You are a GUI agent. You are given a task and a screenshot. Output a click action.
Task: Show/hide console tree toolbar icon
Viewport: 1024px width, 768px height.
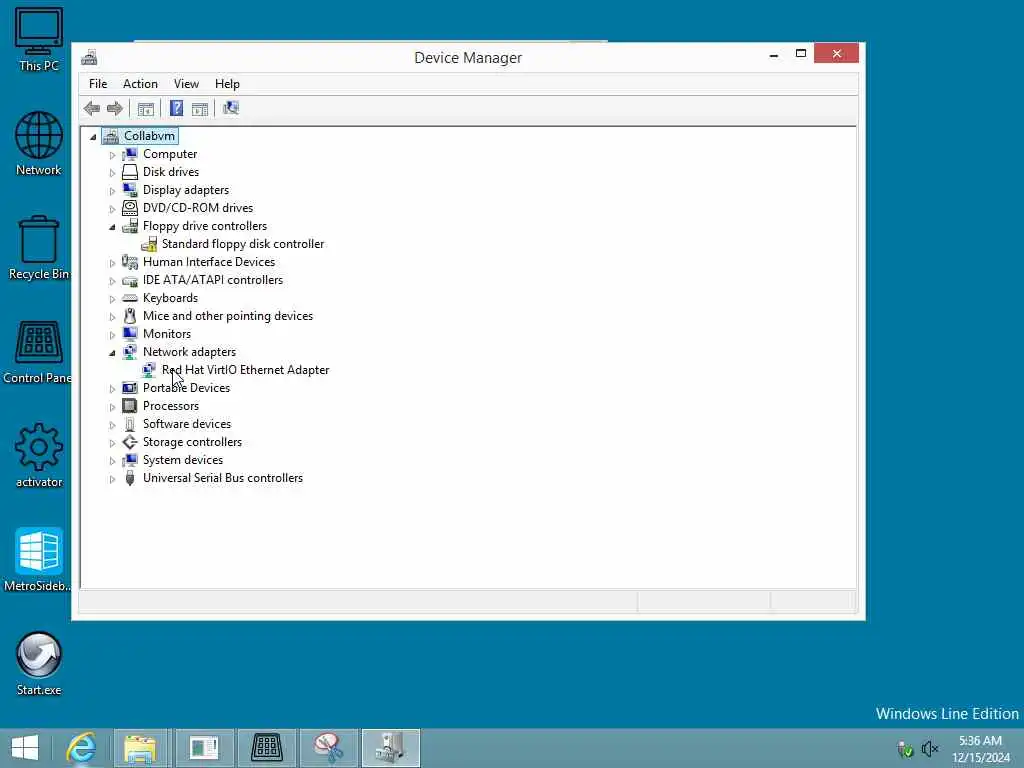[146, 108]
